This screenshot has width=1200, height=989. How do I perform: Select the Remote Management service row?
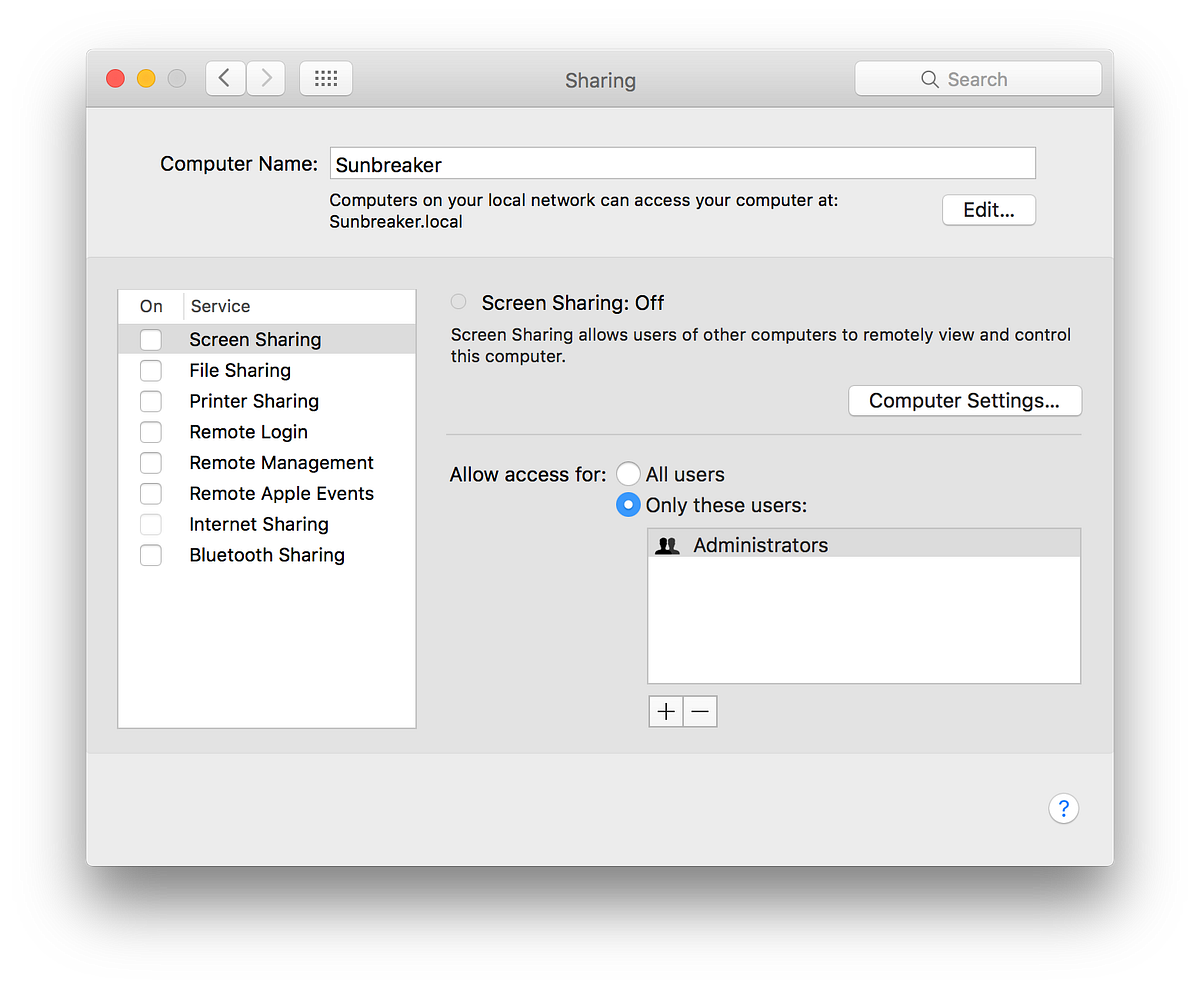[281, 462]
